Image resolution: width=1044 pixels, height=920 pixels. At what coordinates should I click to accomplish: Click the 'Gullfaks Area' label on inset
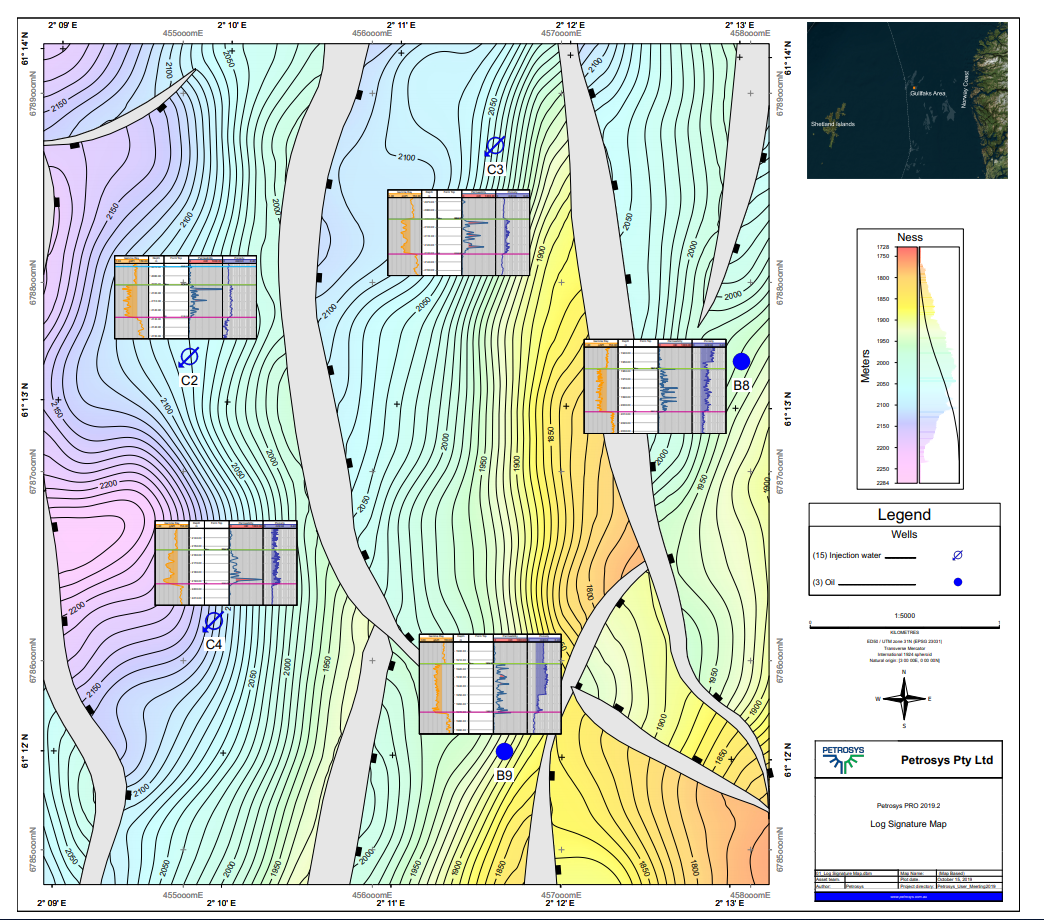927,93
